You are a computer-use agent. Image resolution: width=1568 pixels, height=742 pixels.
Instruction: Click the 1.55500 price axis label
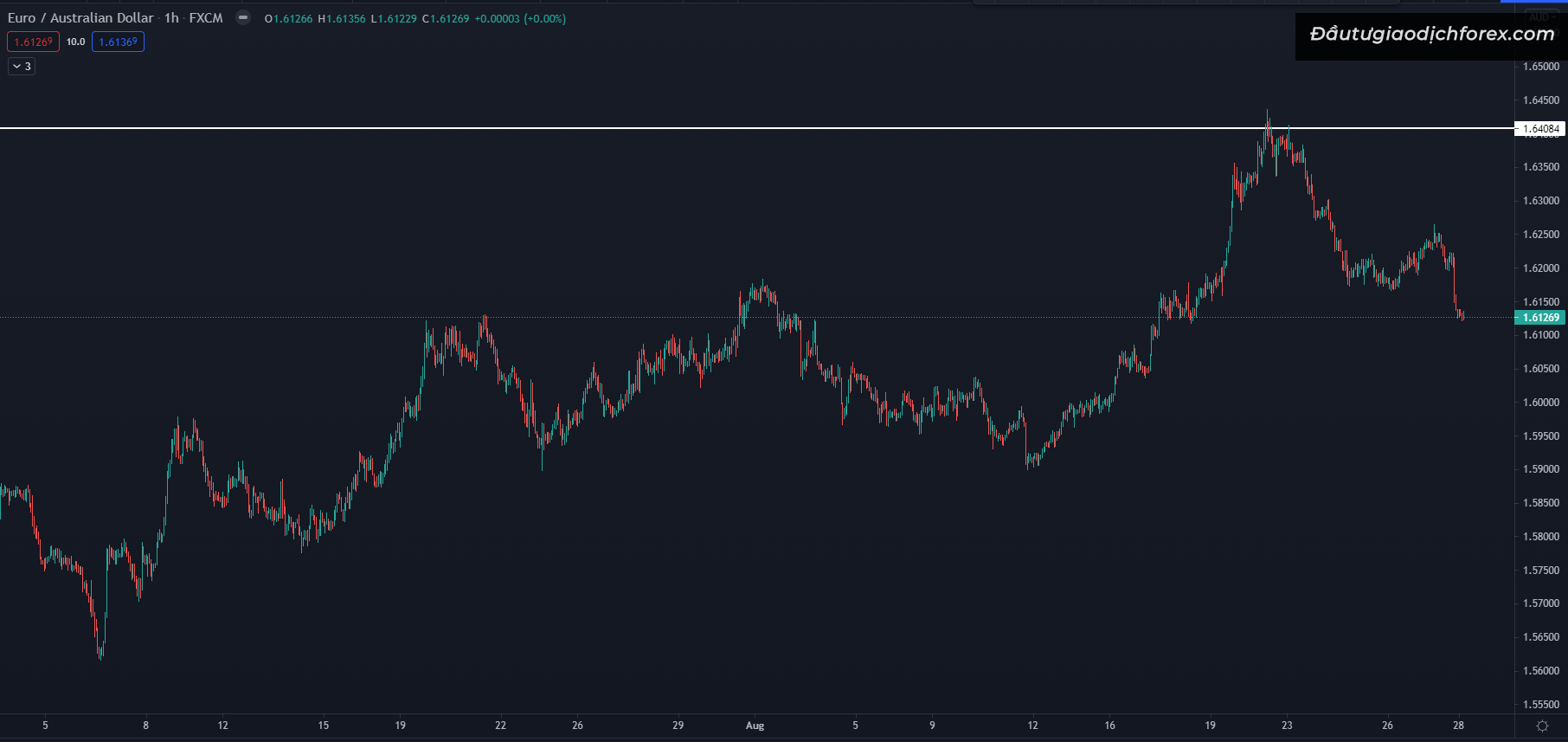(x=1541, y=705)
